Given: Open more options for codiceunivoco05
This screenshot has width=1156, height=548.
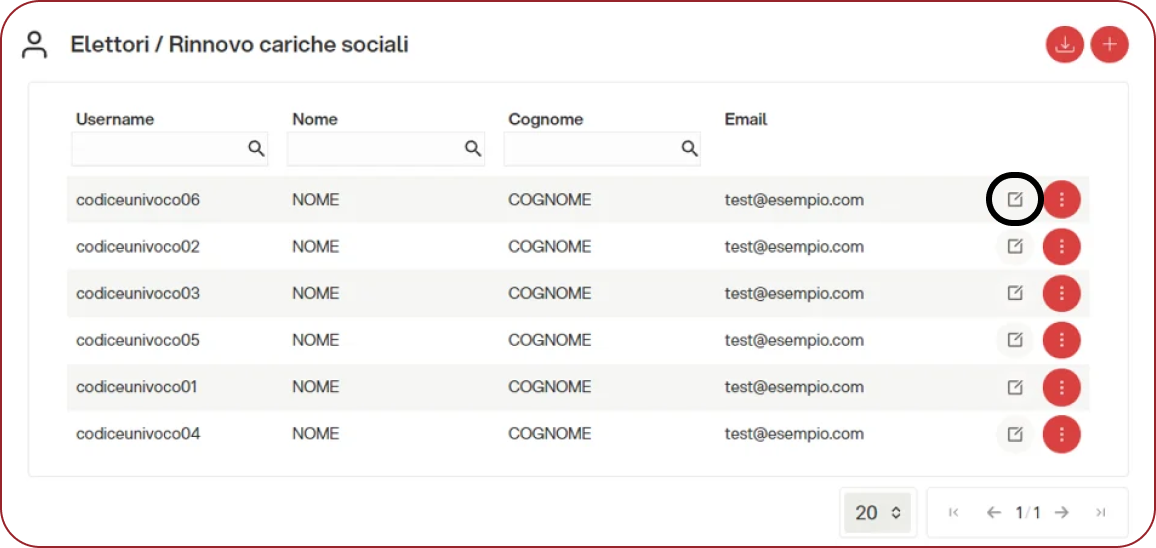Looking at the screenshot, I should tap(1061, 340).
